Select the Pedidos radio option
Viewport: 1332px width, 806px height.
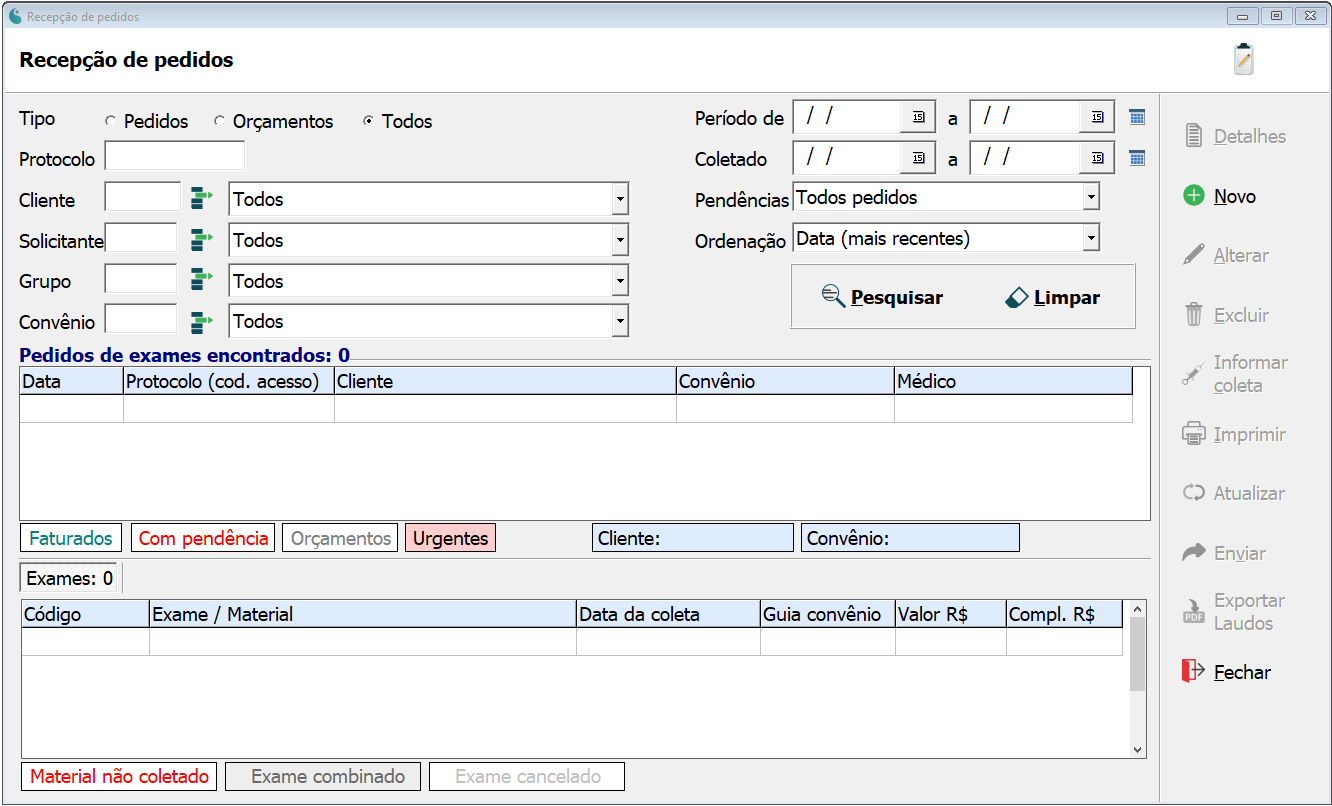(110, 121)
